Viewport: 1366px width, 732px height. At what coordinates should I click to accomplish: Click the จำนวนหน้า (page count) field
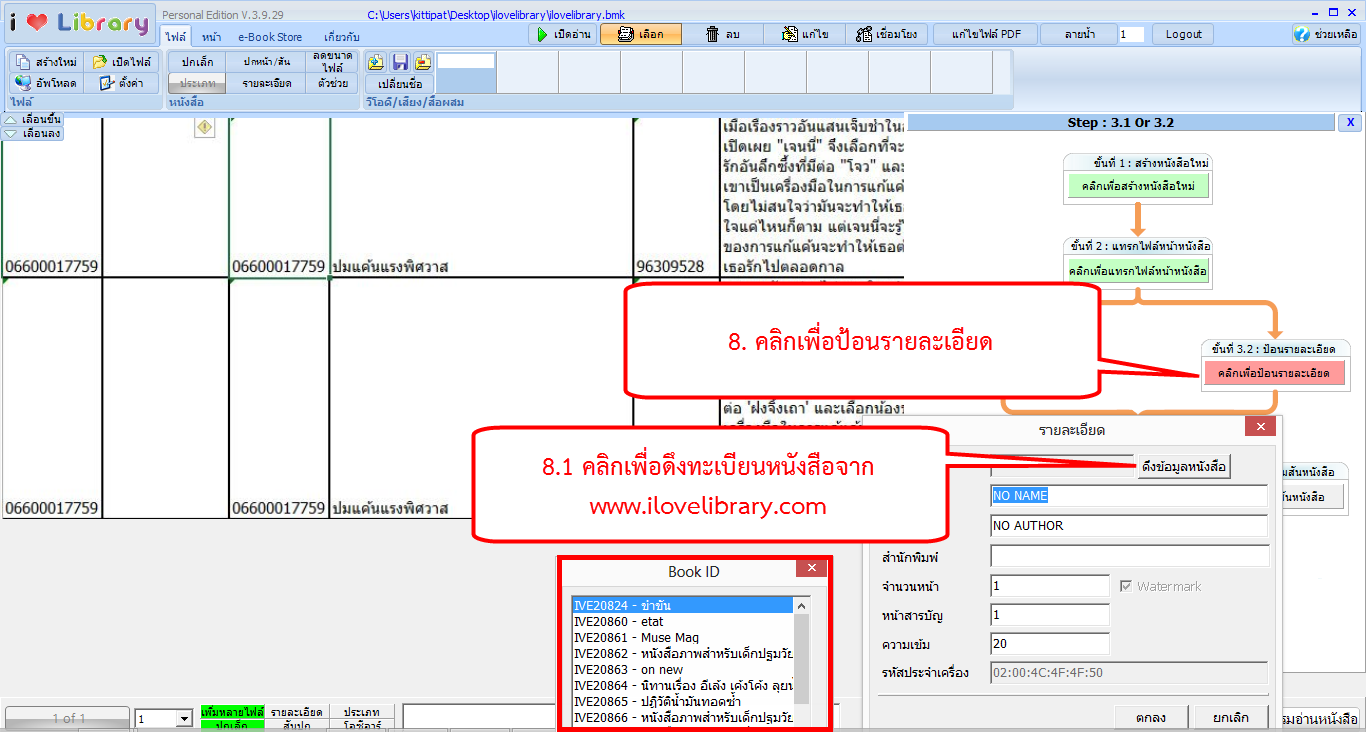[1050, 586]
